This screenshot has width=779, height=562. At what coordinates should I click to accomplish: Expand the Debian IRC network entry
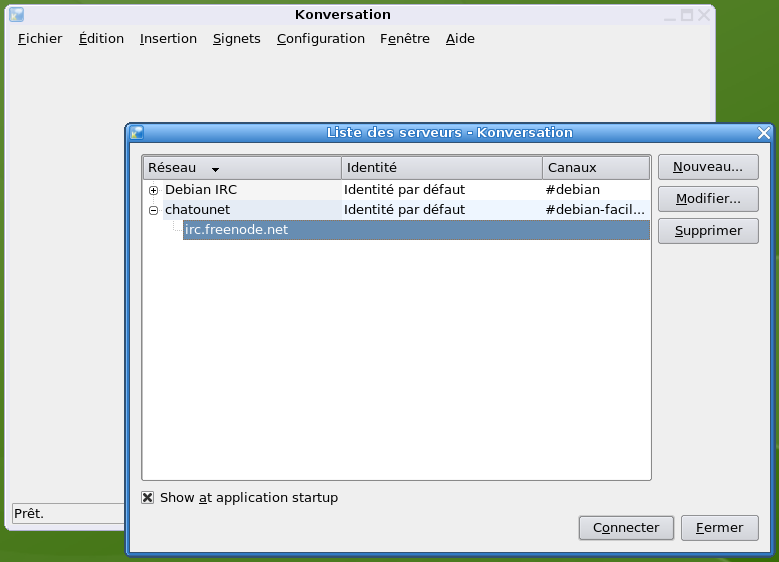pos(154,190)
